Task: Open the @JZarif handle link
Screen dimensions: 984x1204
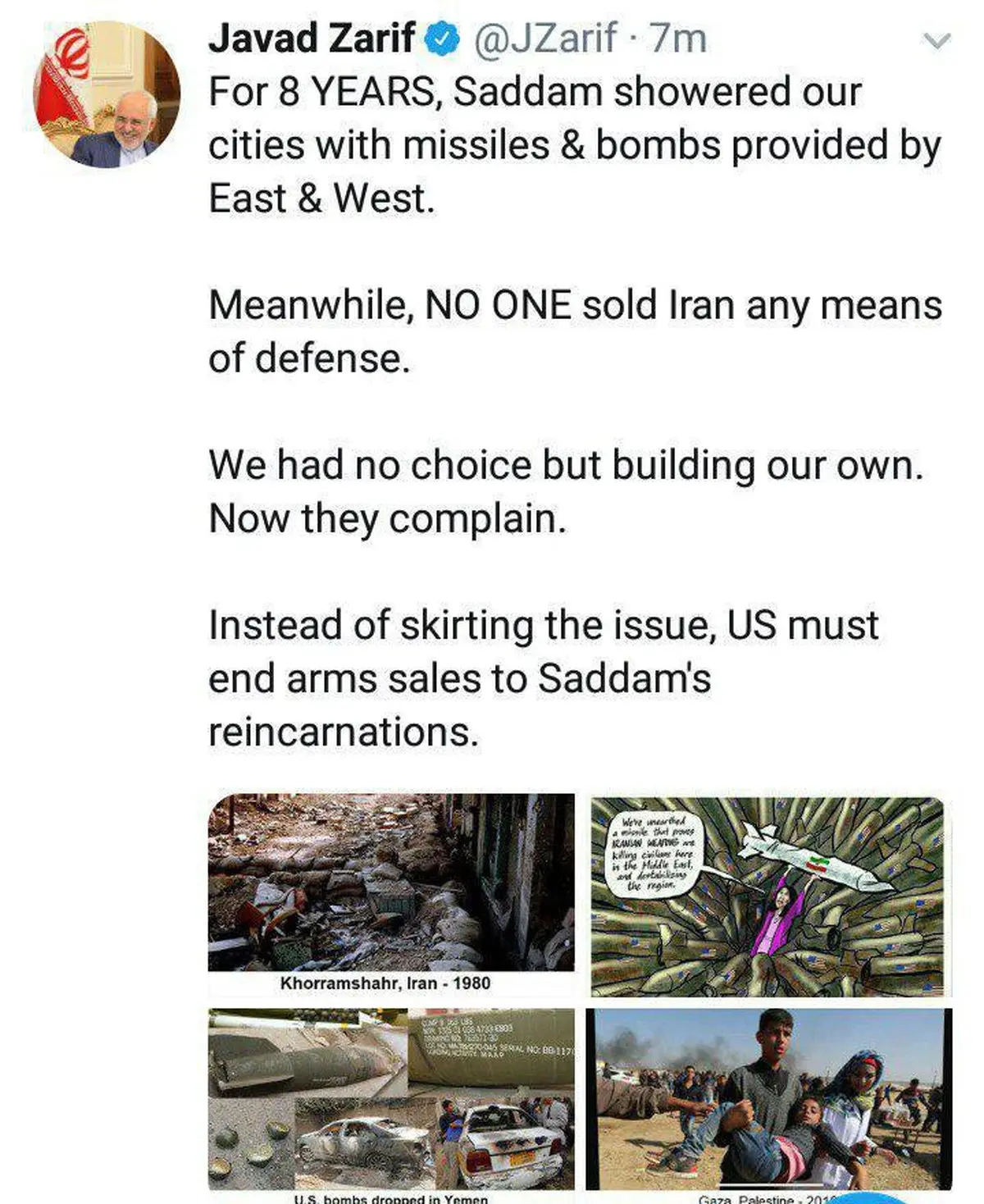Action: point(545,39)
